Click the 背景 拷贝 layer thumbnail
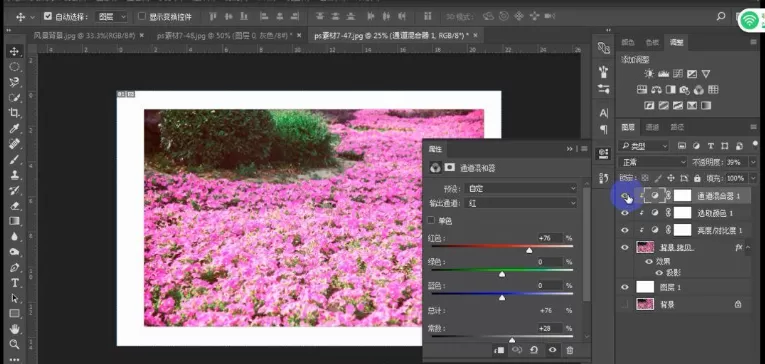765x364 pixels. pyautogui.click(x=645, y=247)
